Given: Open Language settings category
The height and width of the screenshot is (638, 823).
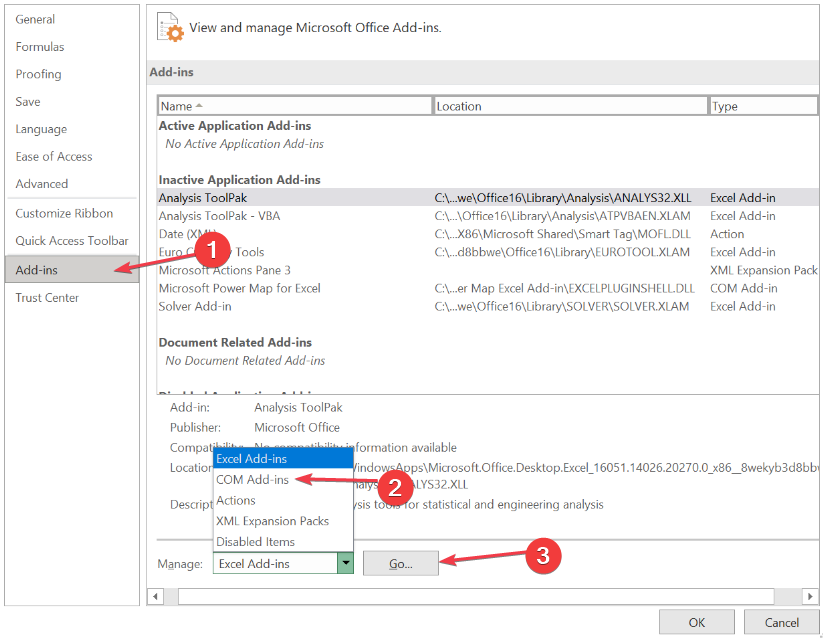Looking at the screenshot, I should click(41, 129).
